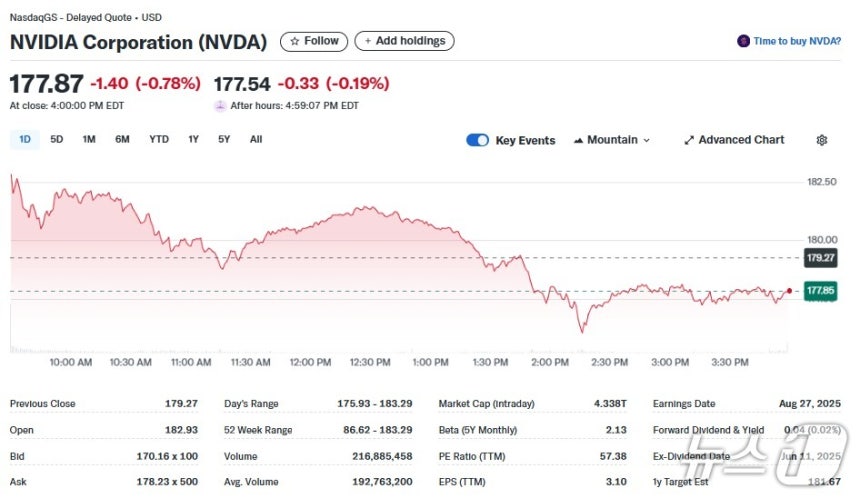Open the chart settings gear icon

pos(821,140)
